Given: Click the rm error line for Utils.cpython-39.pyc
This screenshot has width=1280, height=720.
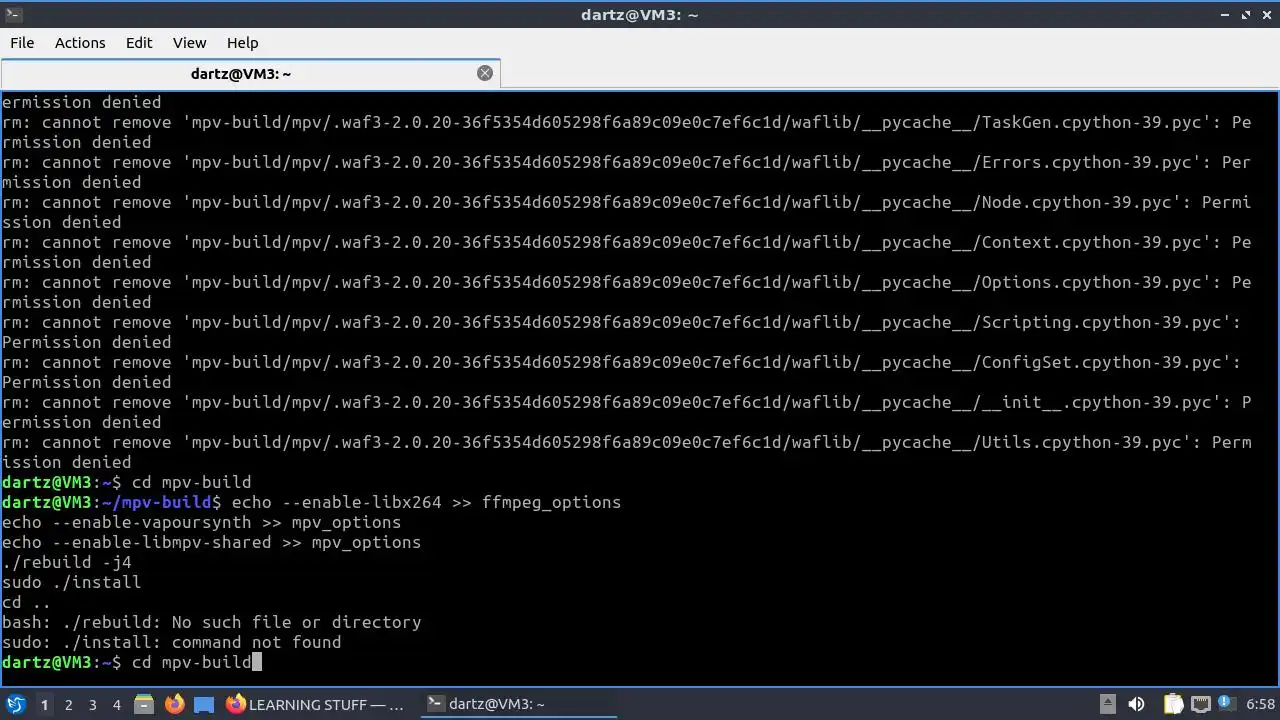Looking at the screenshot, I should pyautogui.click(x=626, y=452).
